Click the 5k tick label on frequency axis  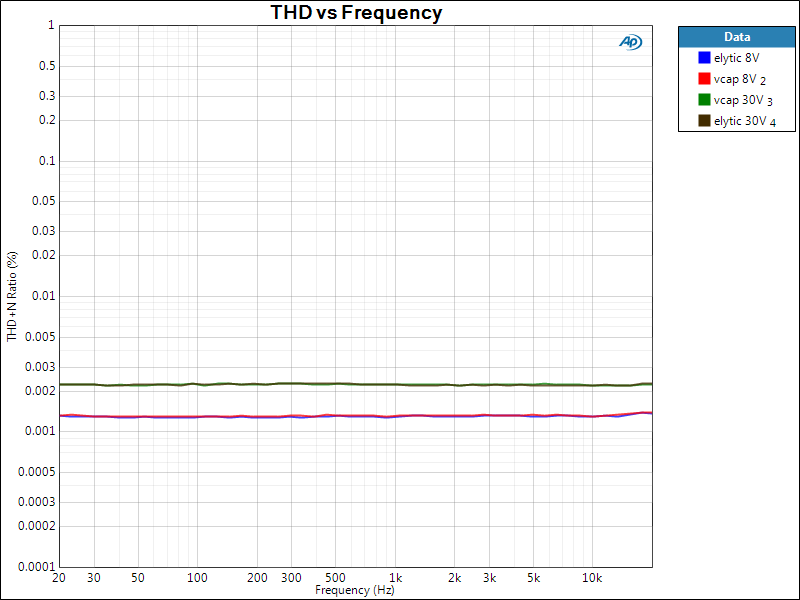534,578
